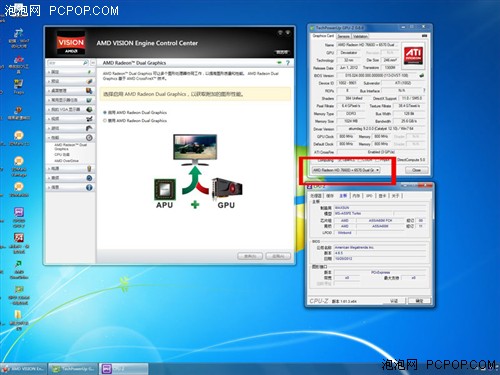Image resolution: width=500 pixels, height=375 pixels.
Task: Open the Gaming section icon in sidebar
Action: click(89, 128)
